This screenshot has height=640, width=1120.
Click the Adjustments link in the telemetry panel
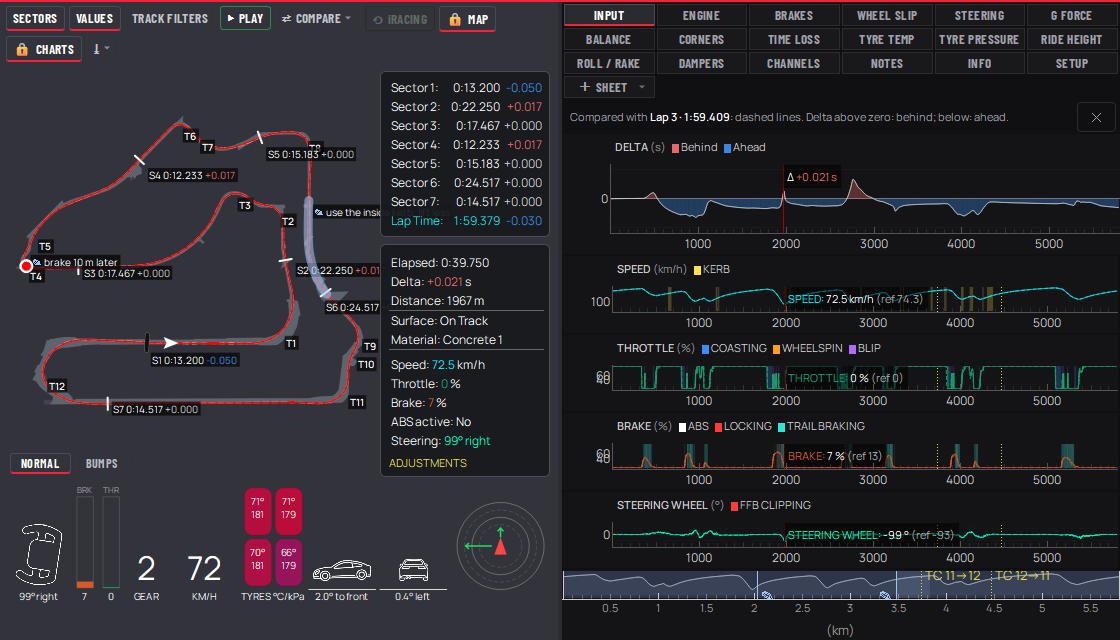tap(428, 463)
